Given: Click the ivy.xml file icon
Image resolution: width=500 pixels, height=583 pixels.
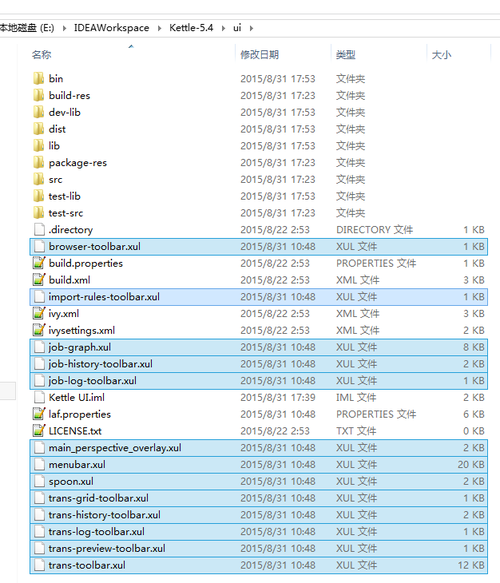Looking at the screenshot, I should tap(39, 313).
